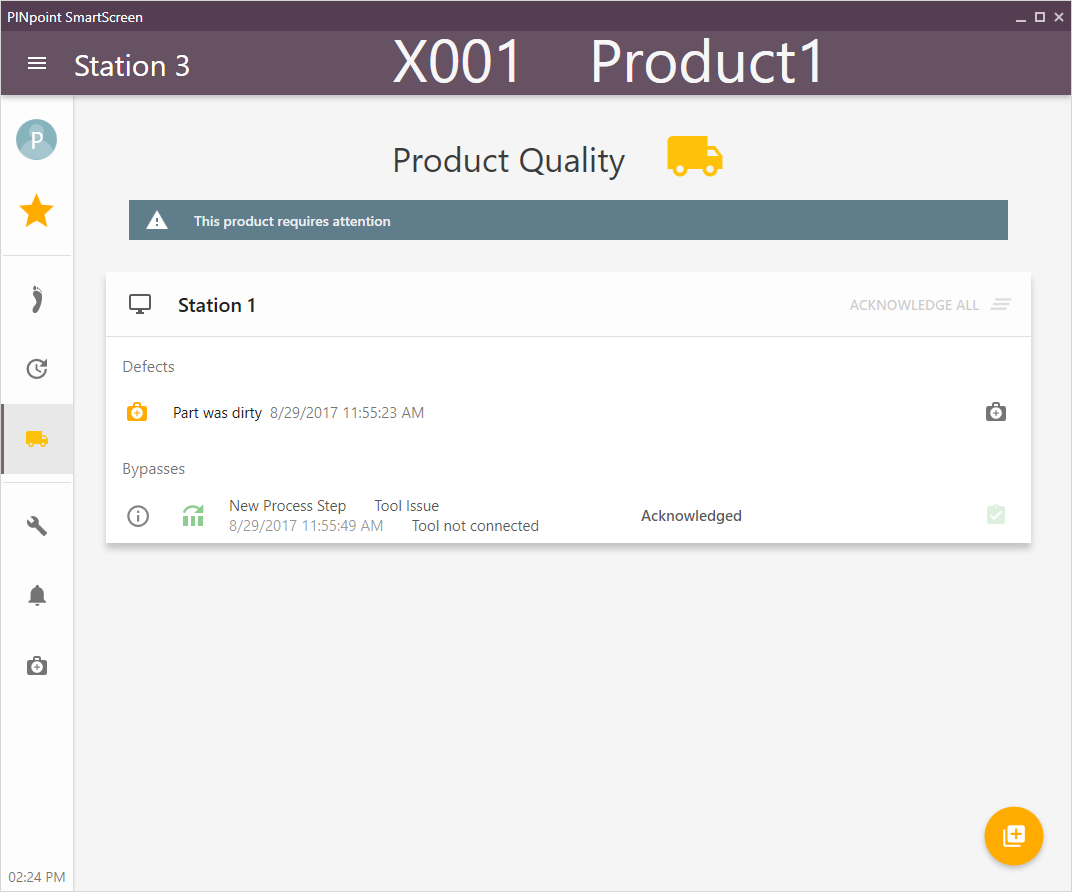Open the Product Quality truck icon in sidebar
Screen dimensions: 1072x892
tap(37, 438)
